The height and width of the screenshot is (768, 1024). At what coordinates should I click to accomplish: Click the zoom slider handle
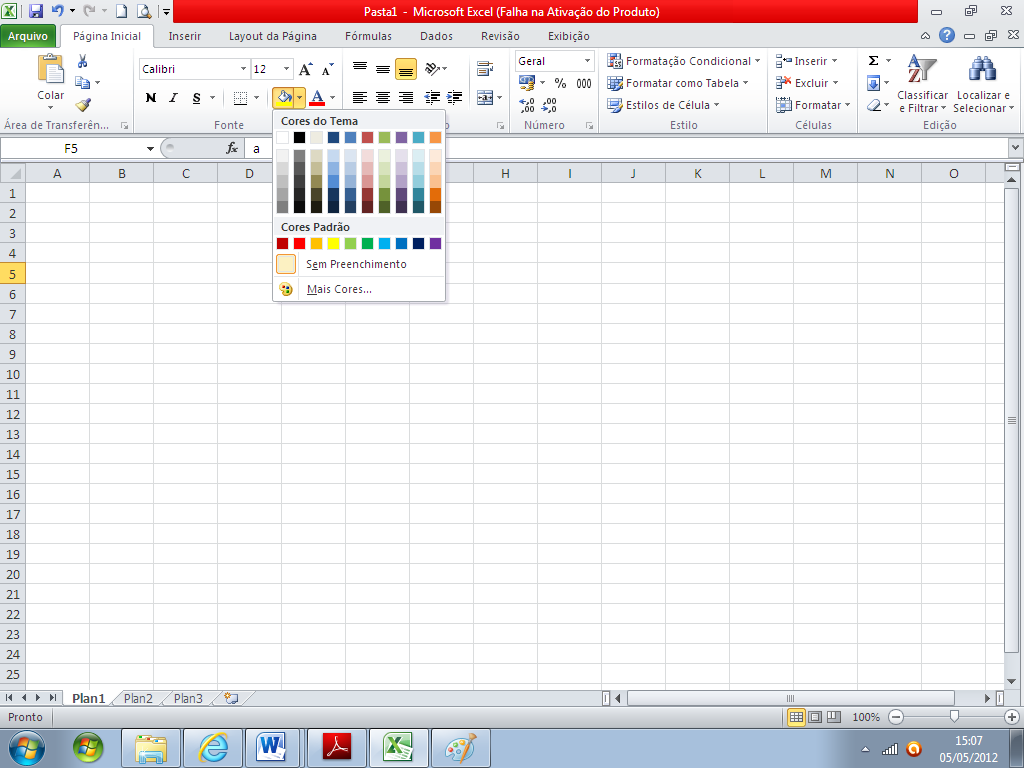tap(954, 717)
